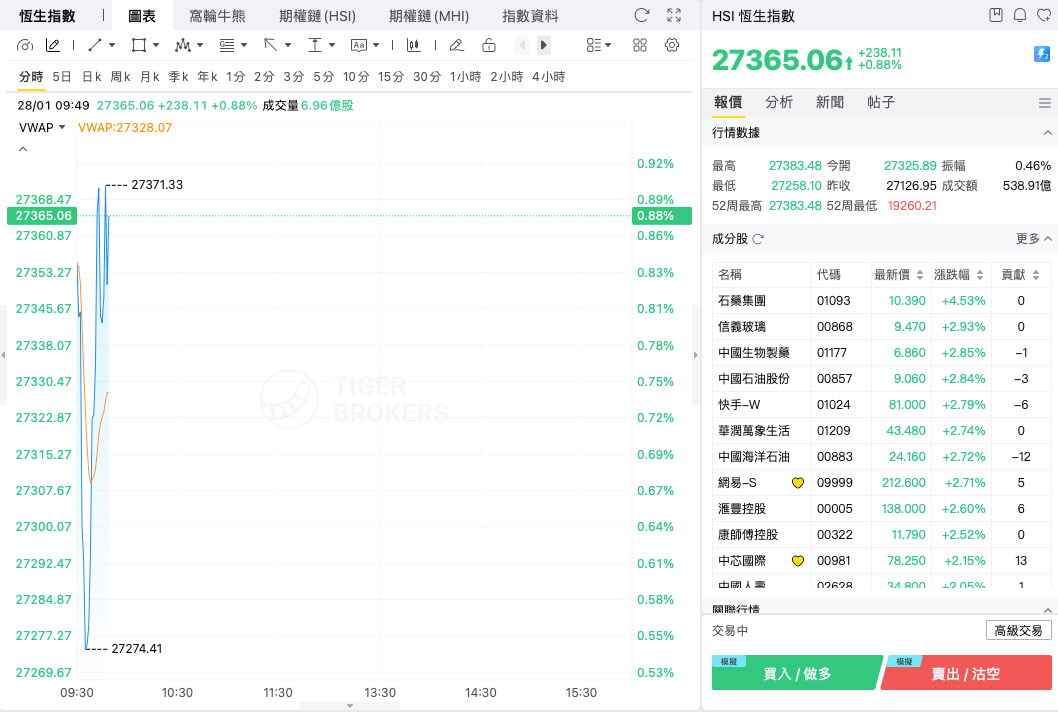Screen dimensions: 1058x714
Task: Expand chart to fullscreen
Action: click(673, 15)
